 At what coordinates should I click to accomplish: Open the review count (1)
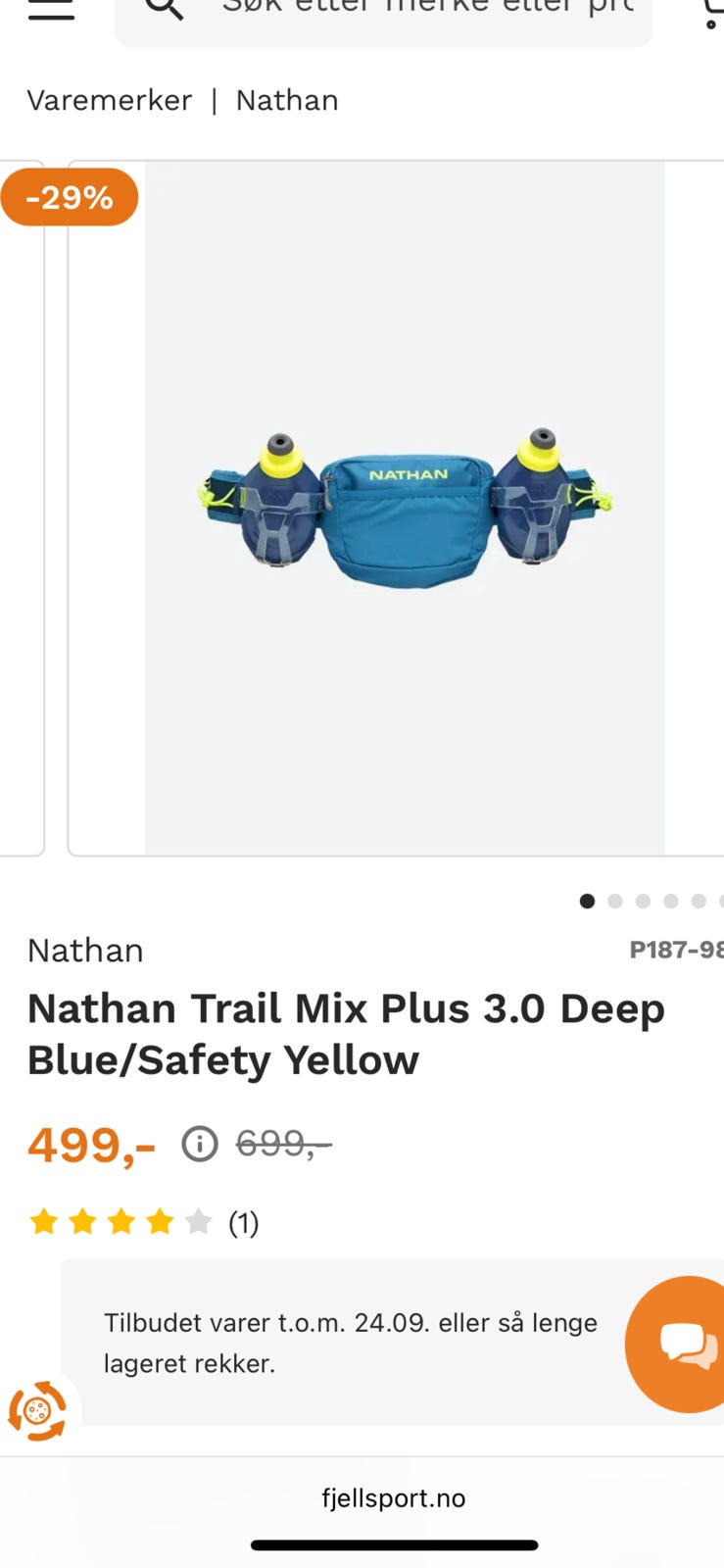click(x=244, y=1223)
